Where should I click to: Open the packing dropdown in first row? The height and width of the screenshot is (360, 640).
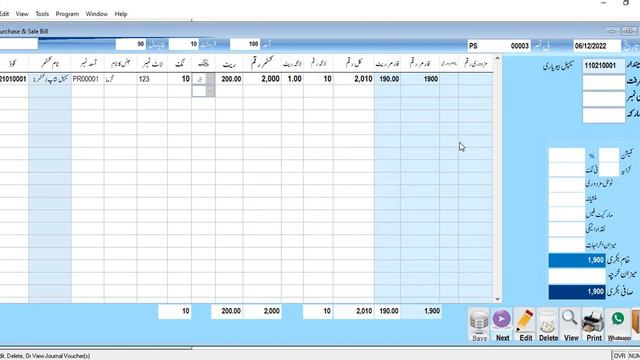[210, 79]
